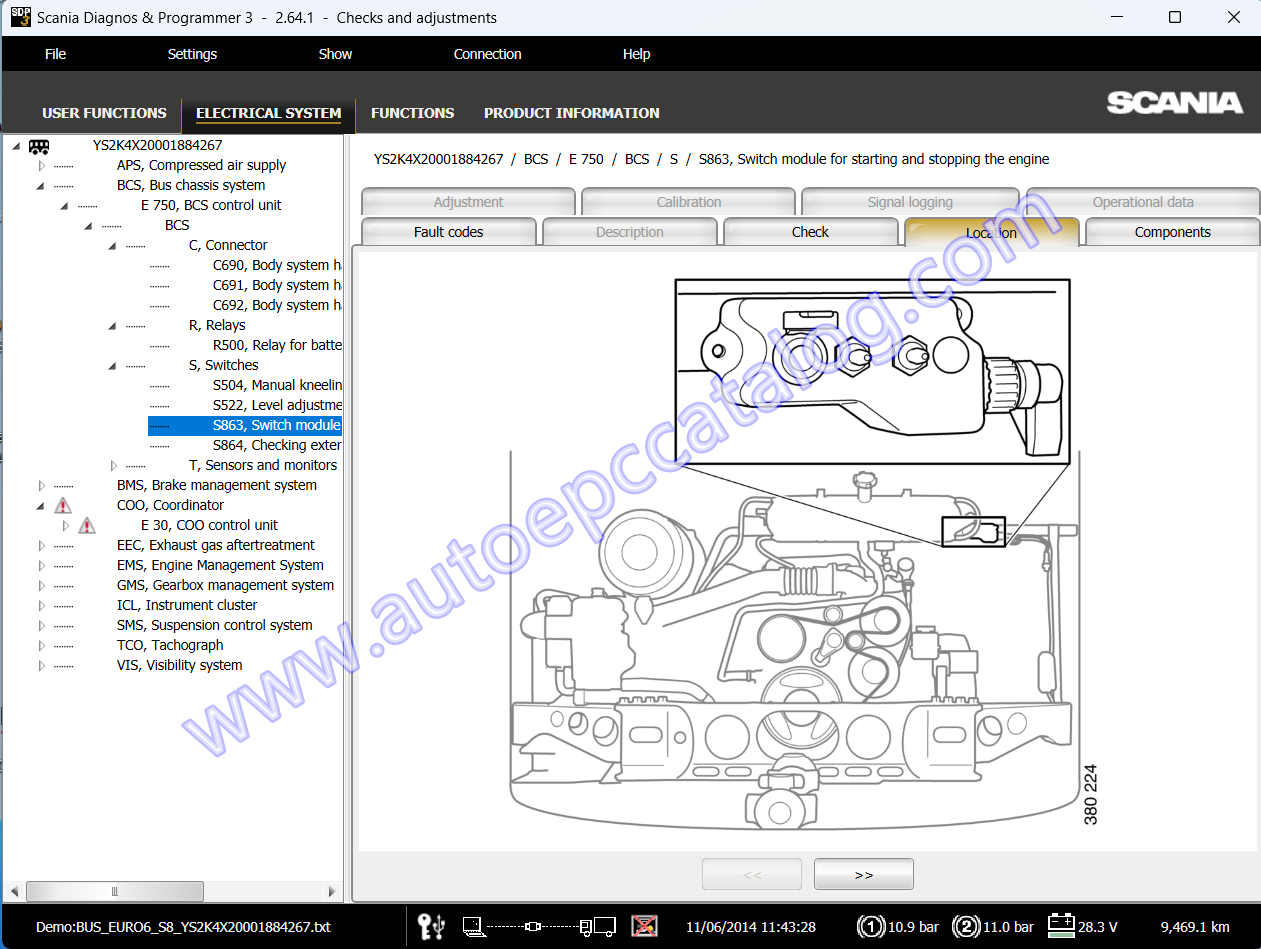Open the Connection menu
This screenshot has width=1261, height=949.
point(487,53)
